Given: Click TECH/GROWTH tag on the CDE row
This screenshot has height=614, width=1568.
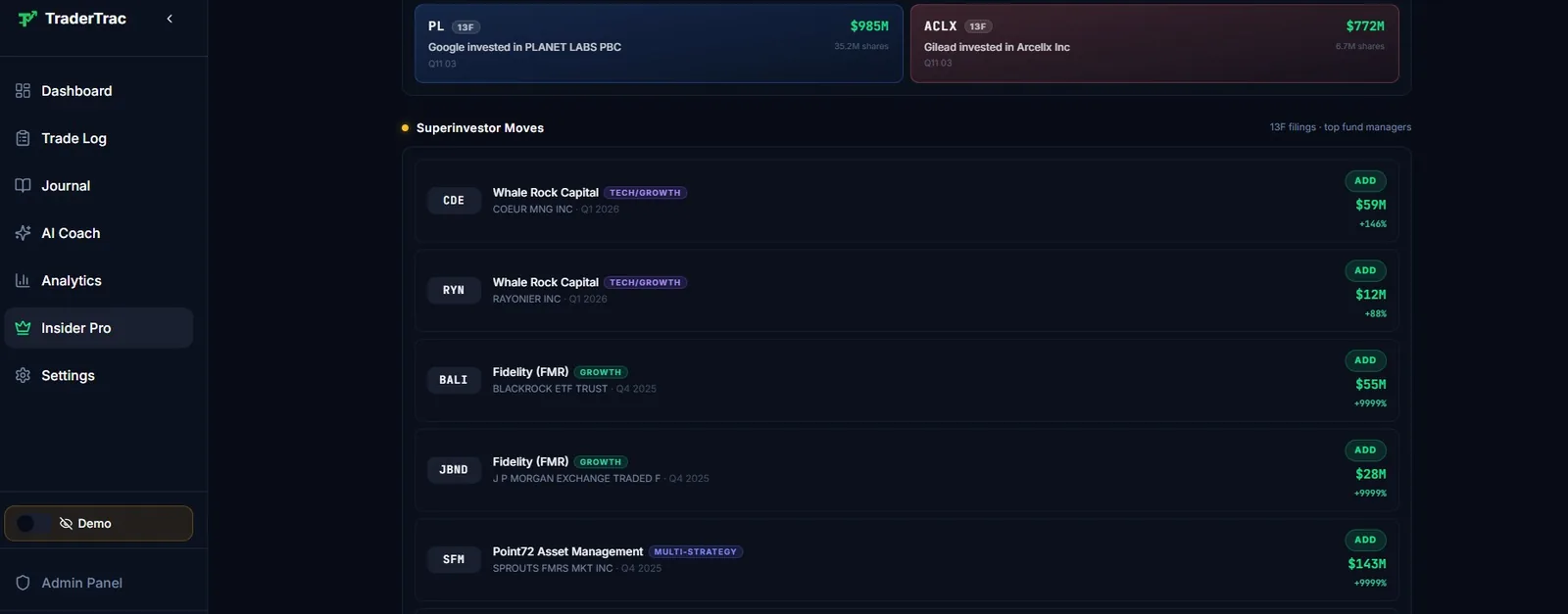Looking at the screenshot, I should pyautogui.click(x=645, y=193).
